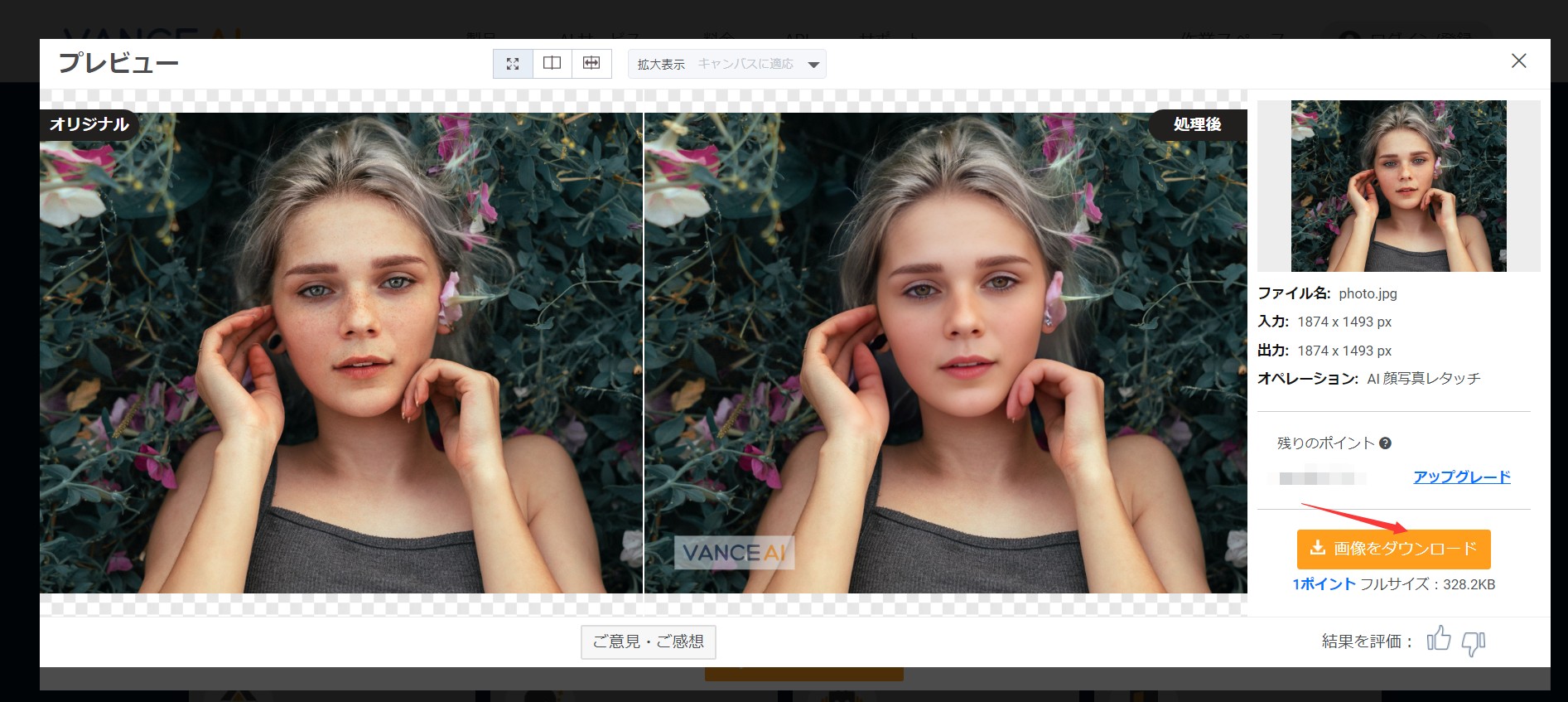The width and height of the screenshot is (1568, 702).
Task: Rate the result with thumbs up
Action: click(x=1439, y=639)
